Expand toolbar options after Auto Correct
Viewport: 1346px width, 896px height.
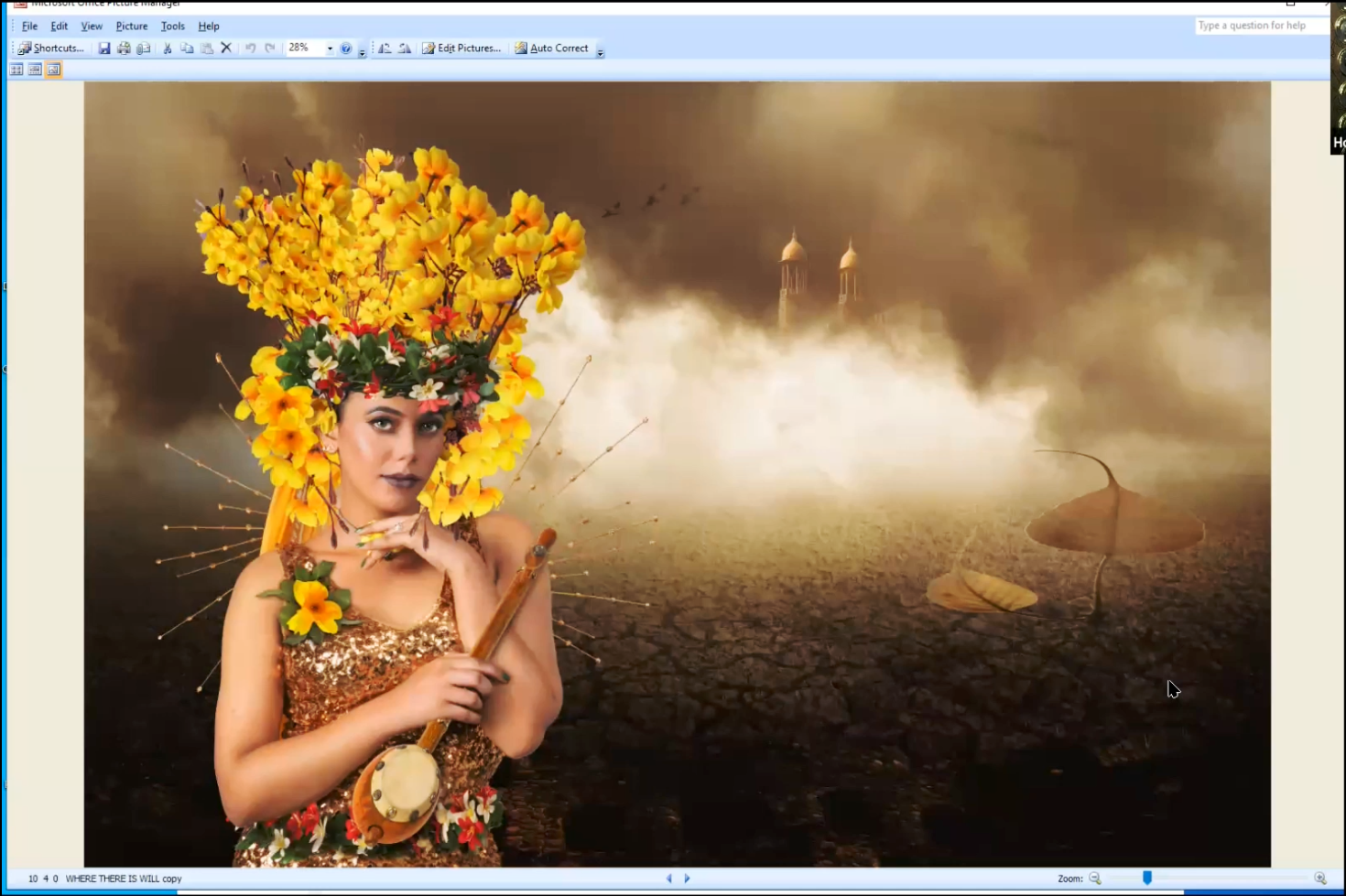[x=601, y=52]
